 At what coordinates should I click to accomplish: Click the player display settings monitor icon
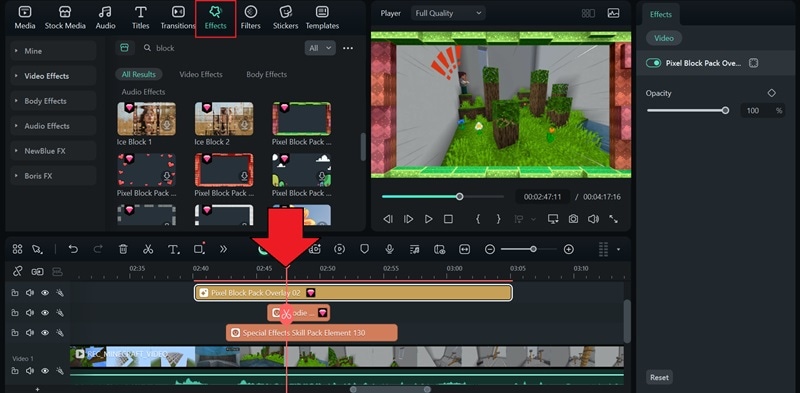click(x=553, y=219)
